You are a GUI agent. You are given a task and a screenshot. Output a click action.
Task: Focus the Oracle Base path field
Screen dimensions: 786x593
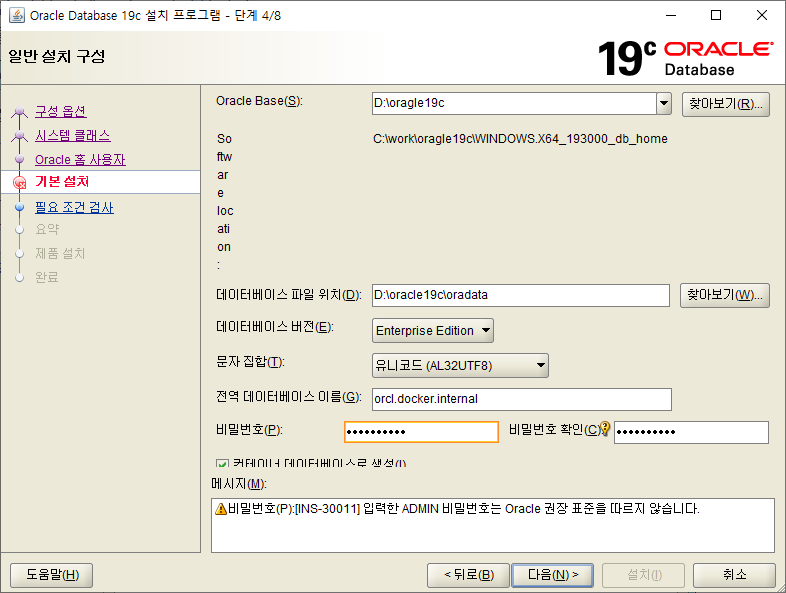[514, 104]
